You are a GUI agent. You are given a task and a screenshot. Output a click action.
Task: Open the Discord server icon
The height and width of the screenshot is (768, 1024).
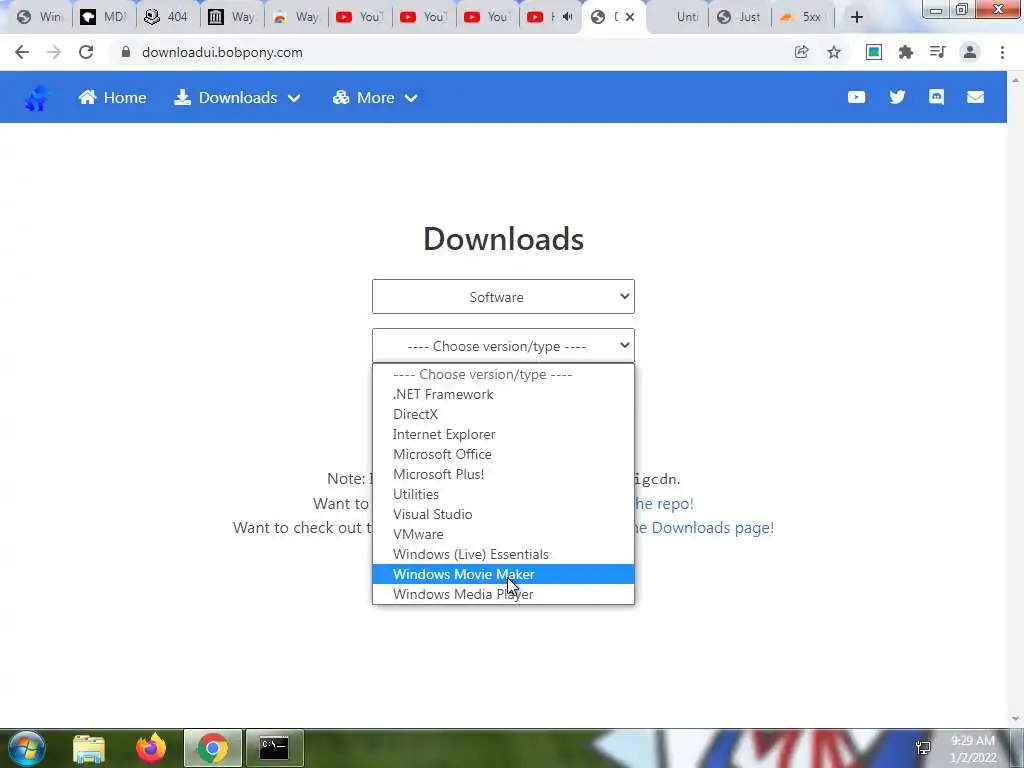click(x=936, y=97)
